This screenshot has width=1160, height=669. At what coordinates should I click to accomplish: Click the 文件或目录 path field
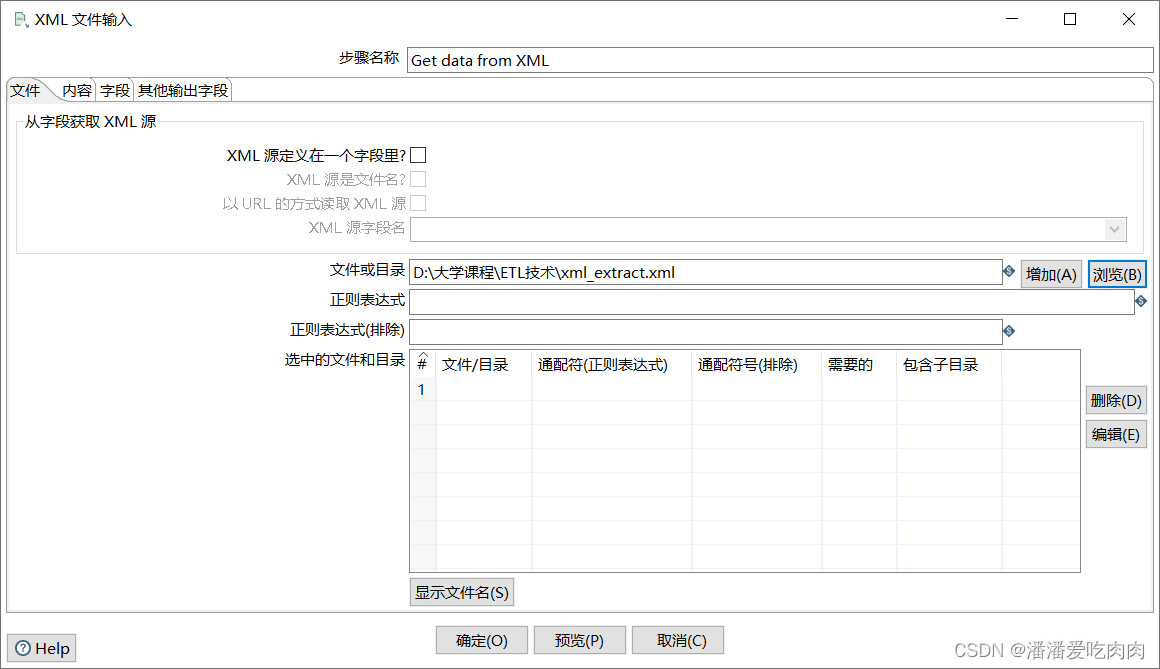706,272
